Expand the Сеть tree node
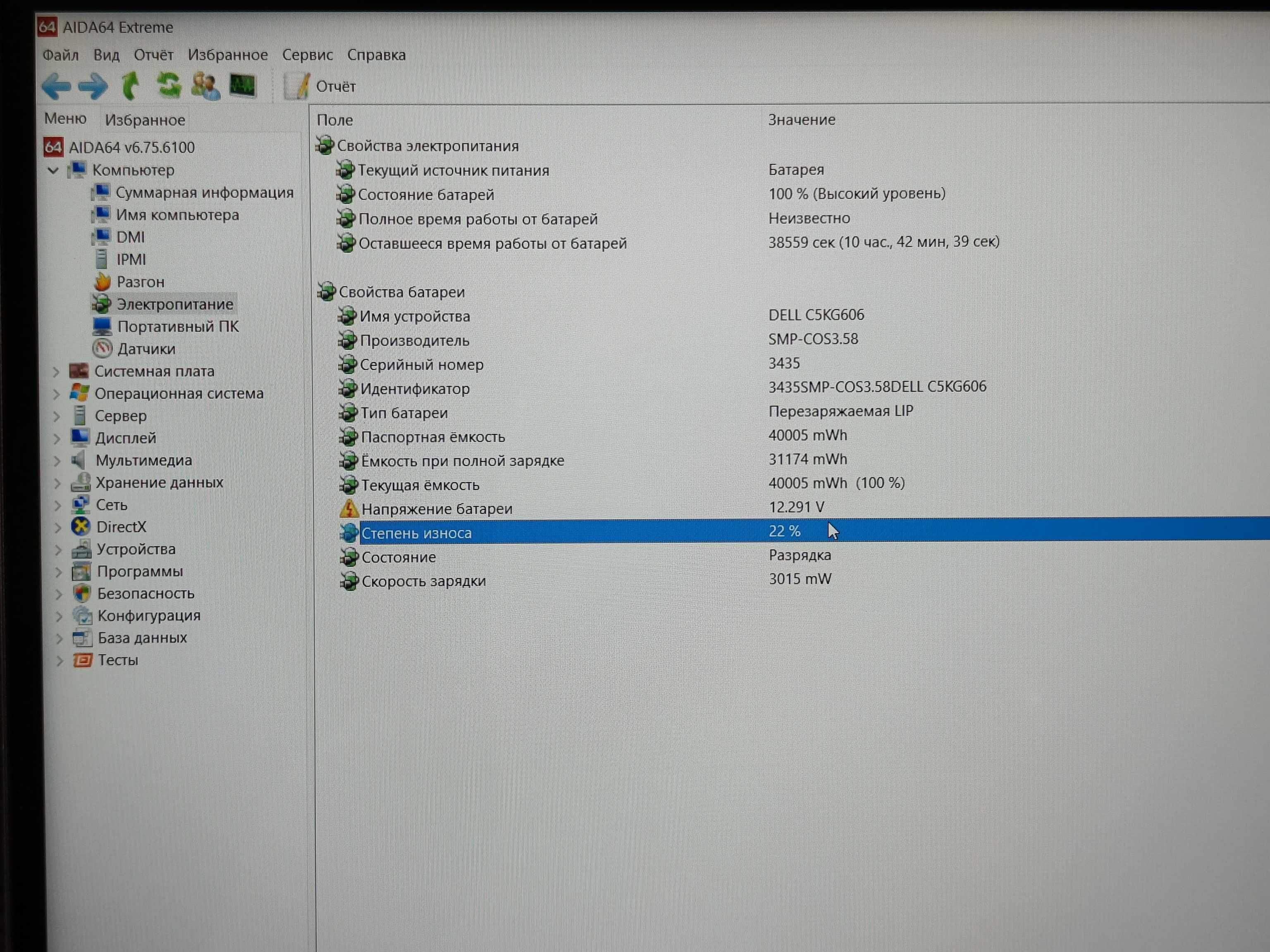This screenshot has width=1270, height=952. pos(57,506)
